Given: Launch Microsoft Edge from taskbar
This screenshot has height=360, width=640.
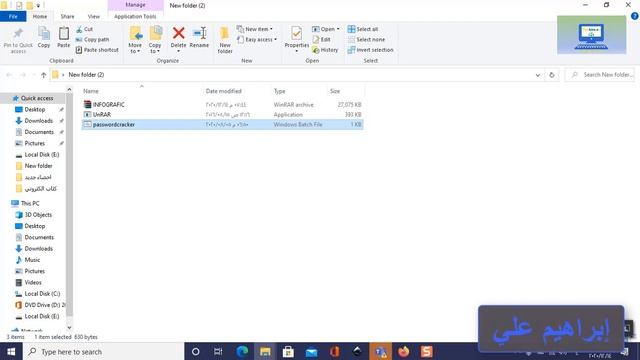Looking at the screenshot, I should click(x=242, y=351).
